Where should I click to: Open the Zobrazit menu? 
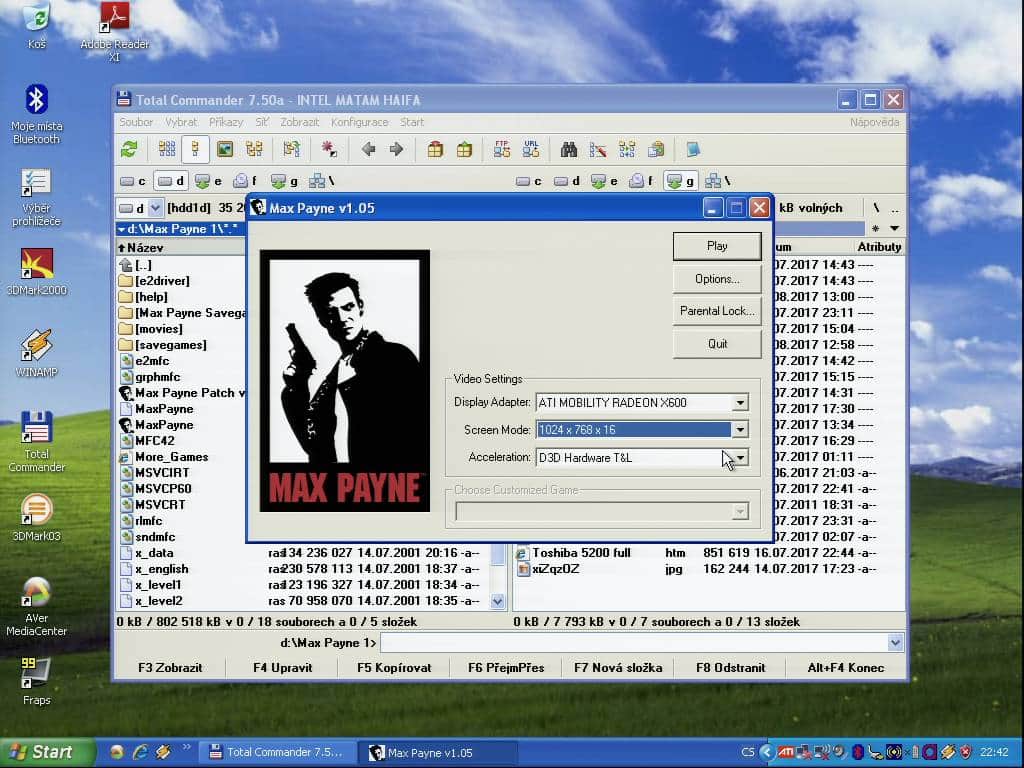[300, 122]
